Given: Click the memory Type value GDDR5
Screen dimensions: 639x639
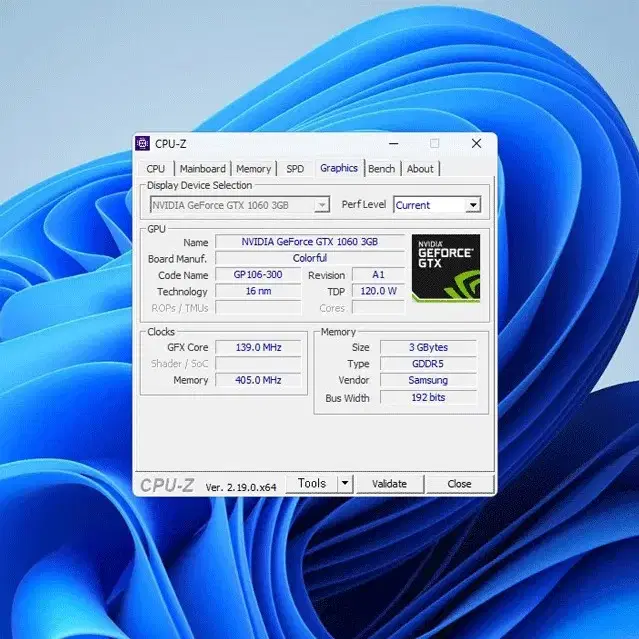Looking at the screenshot, I should point(428,364).
